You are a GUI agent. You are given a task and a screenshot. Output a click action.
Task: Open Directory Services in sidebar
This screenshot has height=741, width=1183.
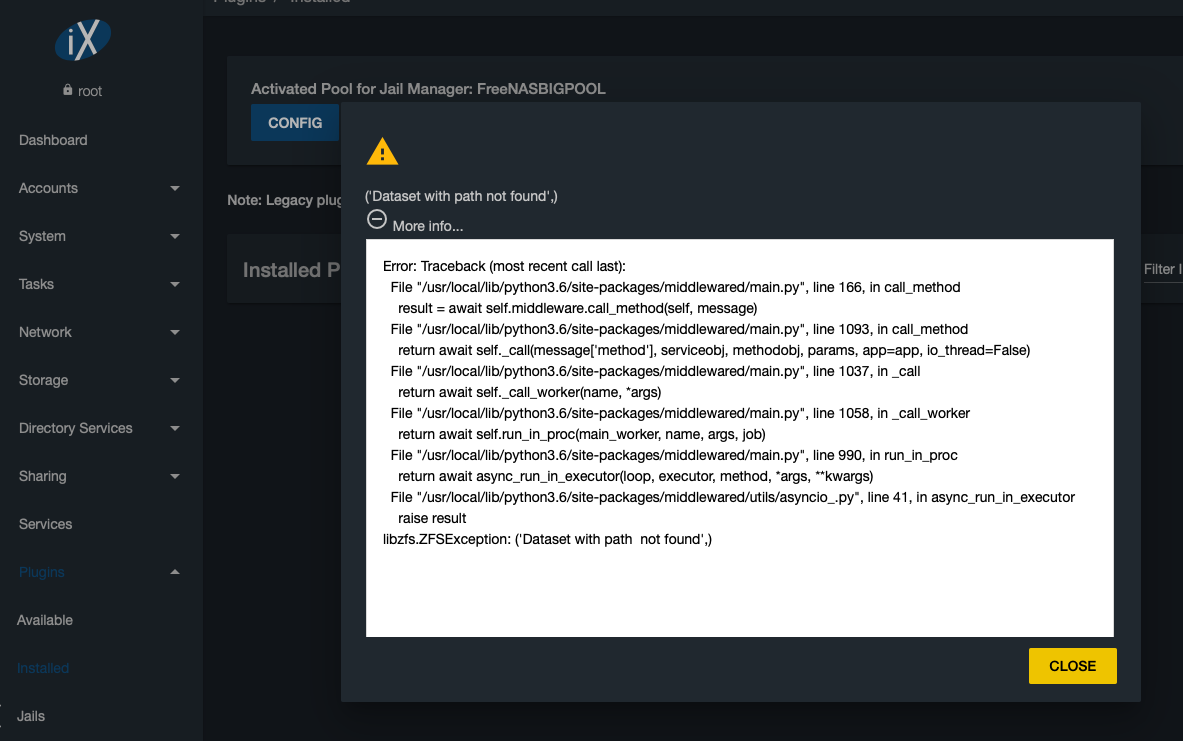pos(75,428)
